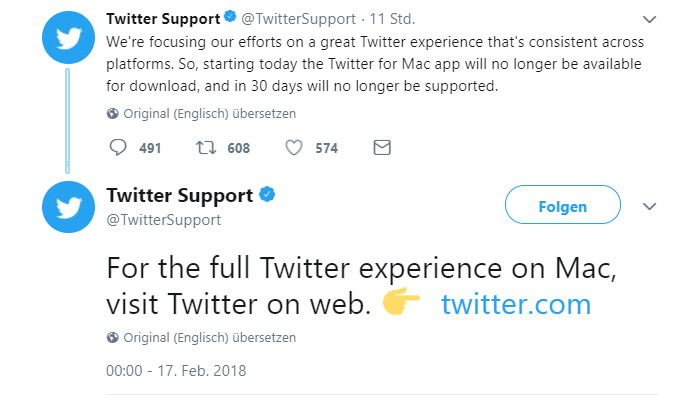Open Twitter Support avatar in first tweet
This screenshot has height=395, width=691.
[x=68, y=37]
